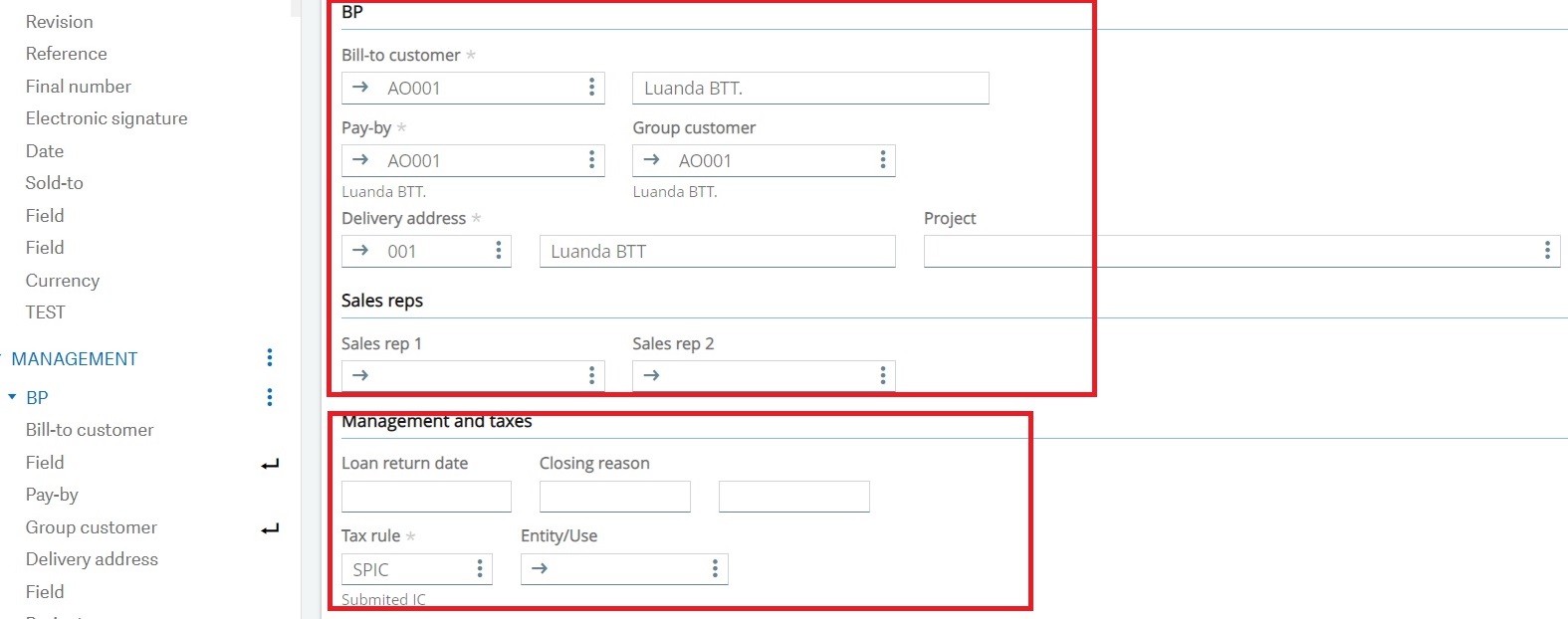Viewport: 1568px width, 619px height.
Task: Click the jump arrow beside Group customer code
Action: [x=651, y=160]
